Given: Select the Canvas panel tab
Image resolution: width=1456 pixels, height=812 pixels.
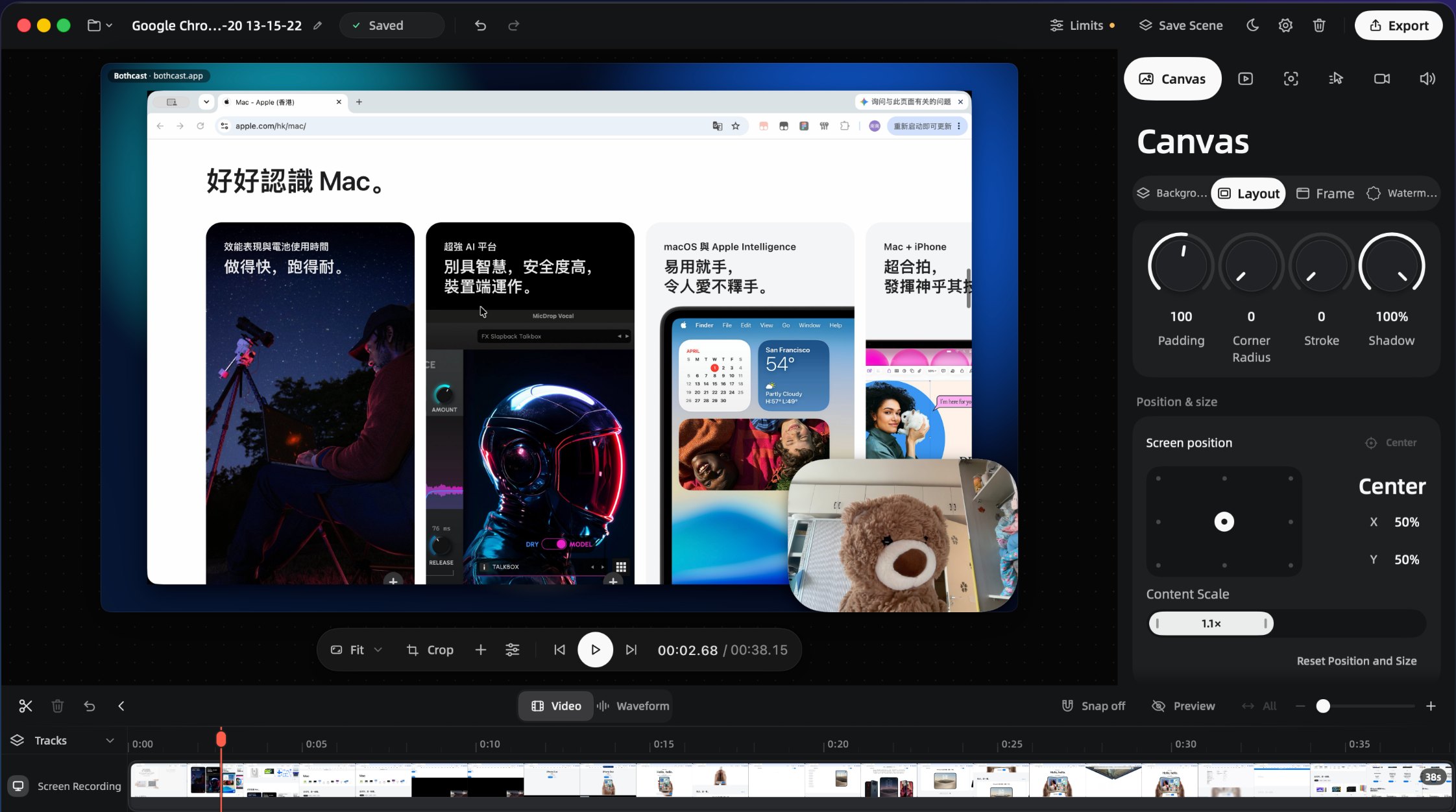Looking at the screenshot, I should point(1172,78).
